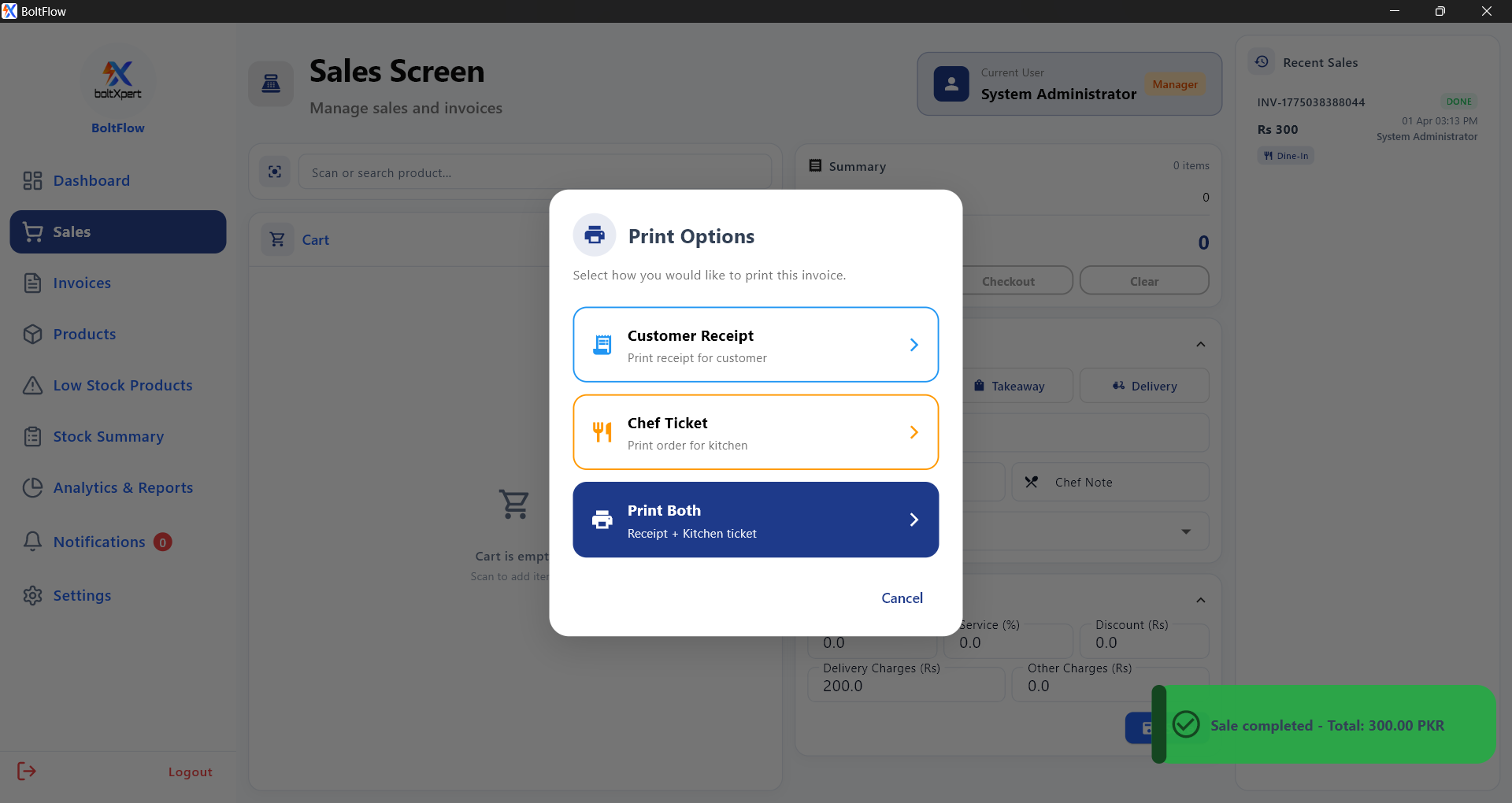Screen dimensions: 1512x803
Task: Click the Recent Sales history icon
Action: click(x=1262, y=61)
